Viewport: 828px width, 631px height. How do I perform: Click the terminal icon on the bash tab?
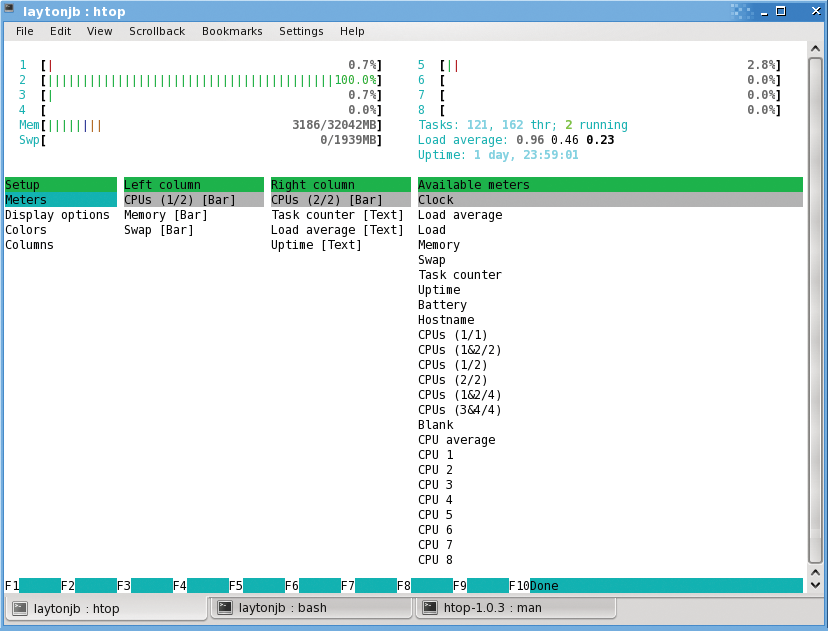click(224, 608)
